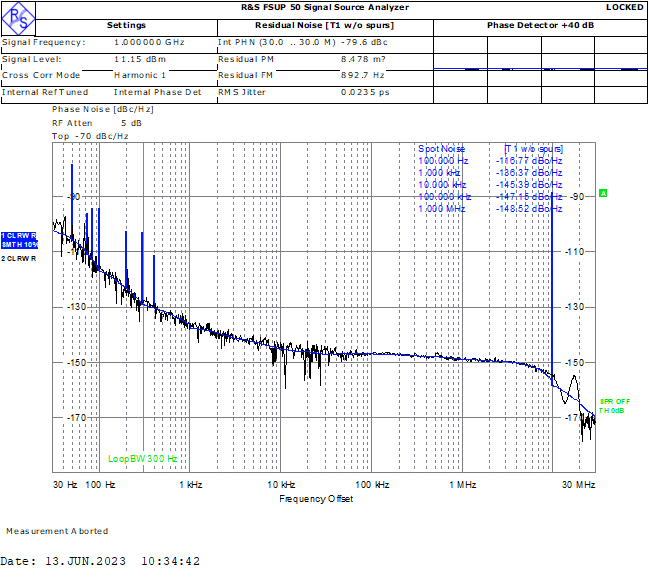Click the Frequency Offset axis label
649x583 pixels.
316,498
